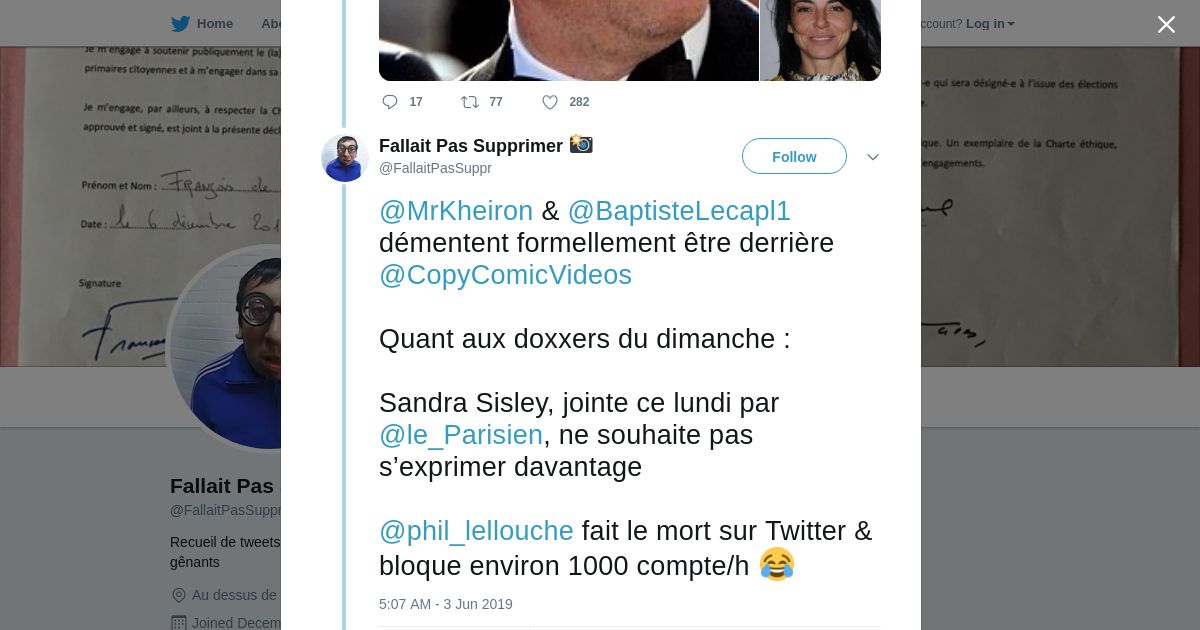
Task: Close the tweet overlay with the X
Action: 1166,25
